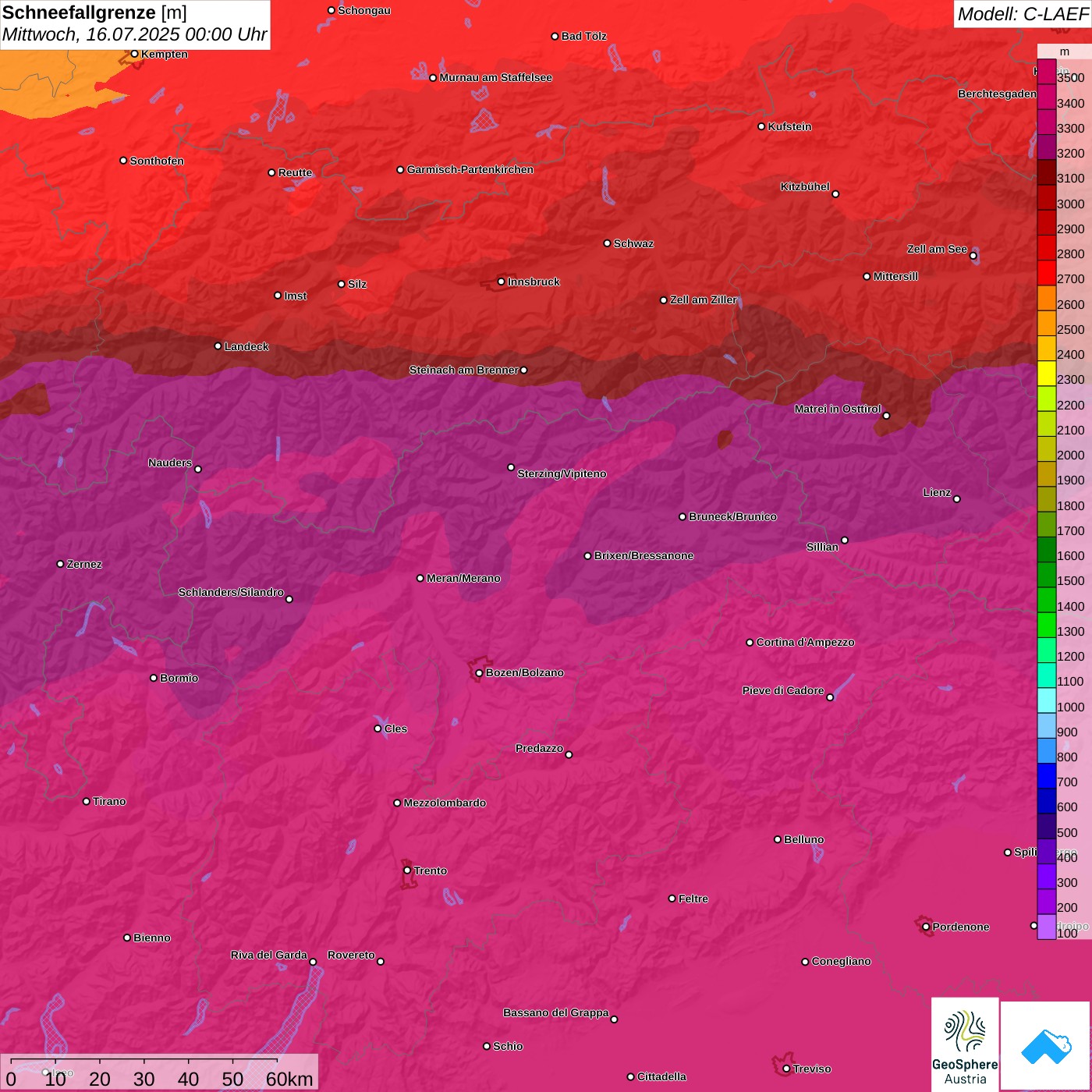Click the Conegliano city label
The height and width of the screenshot is (1092, 1092).
click(x=841, y=961)
